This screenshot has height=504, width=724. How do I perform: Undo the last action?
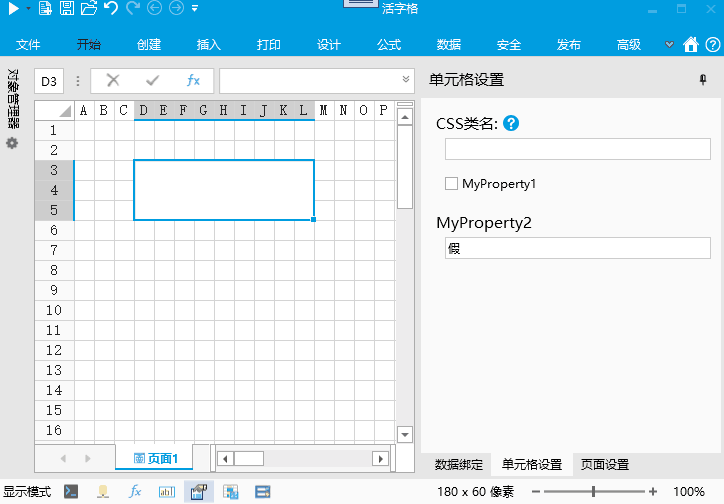click(111, 8)
